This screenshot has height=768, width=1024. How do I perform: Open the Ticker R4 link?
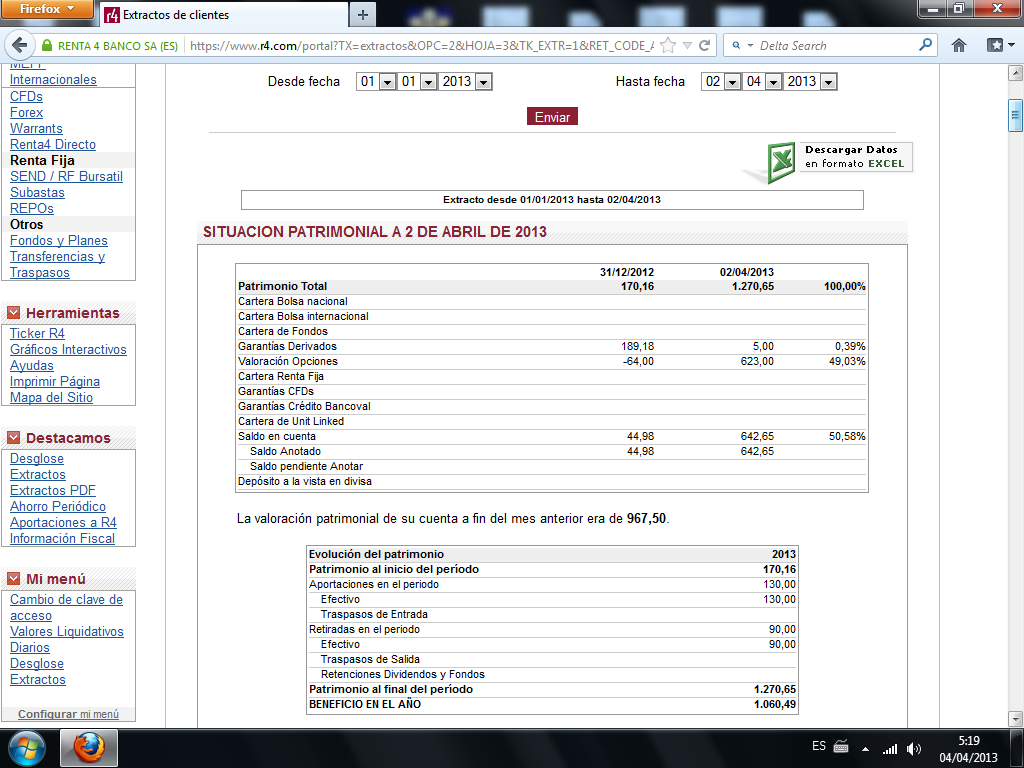37,333
